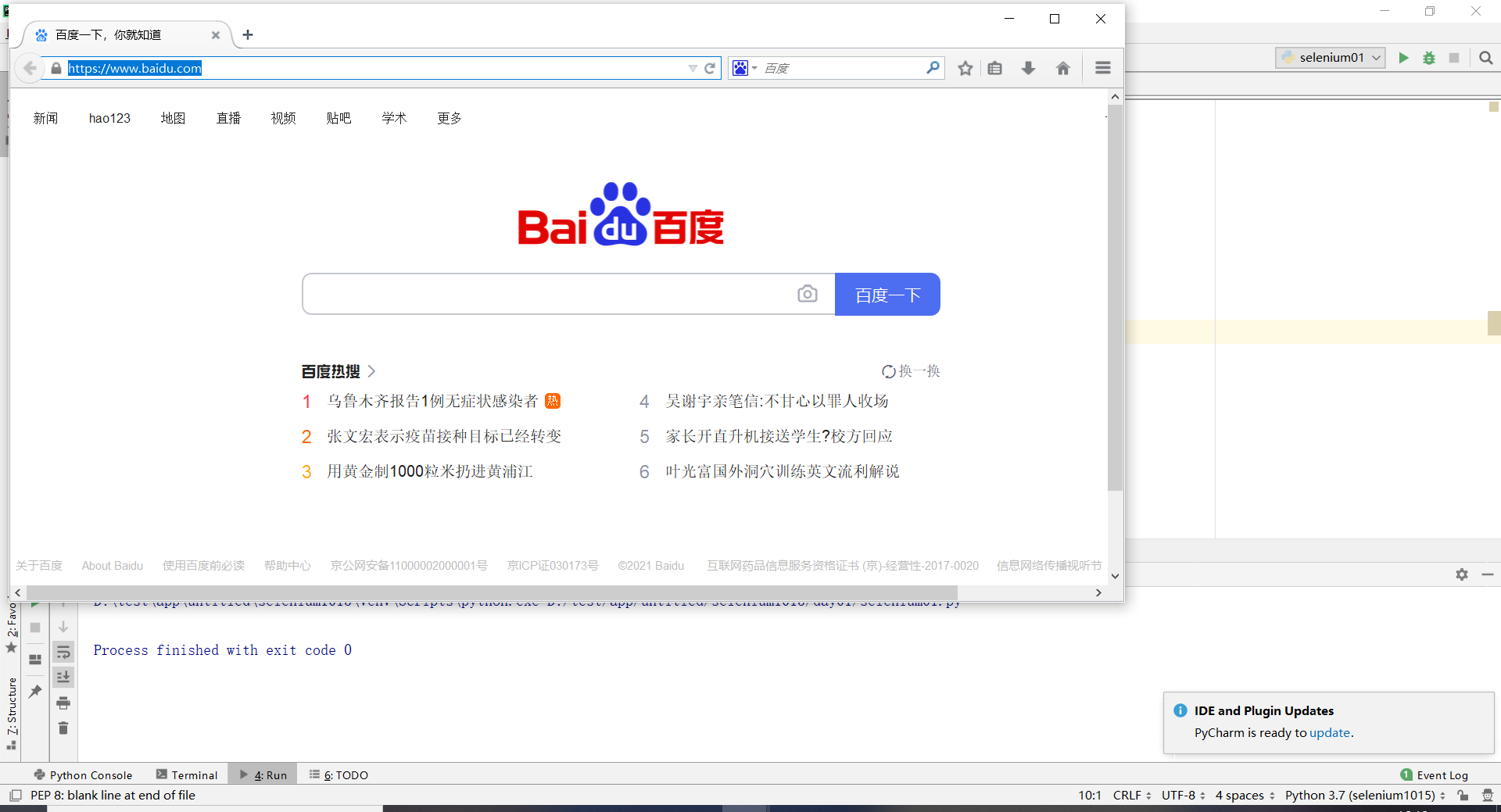Open the 7: Structure side tab

click(12, 714)
